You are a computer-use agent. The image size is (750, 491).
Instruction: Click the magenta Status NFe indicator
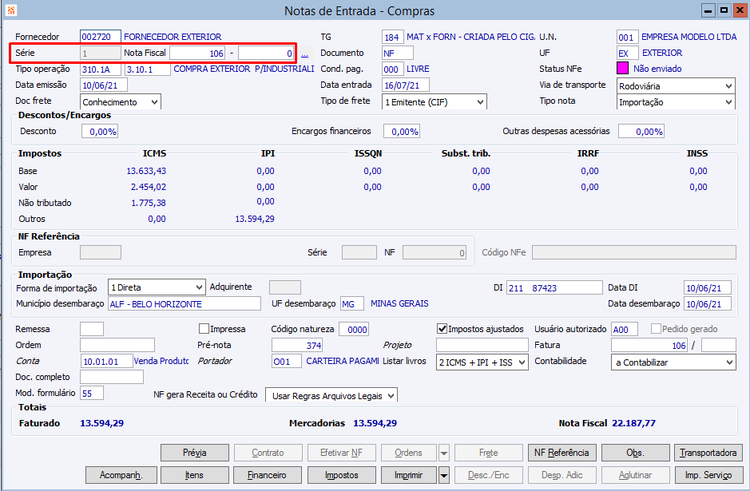tap(623, 69)
